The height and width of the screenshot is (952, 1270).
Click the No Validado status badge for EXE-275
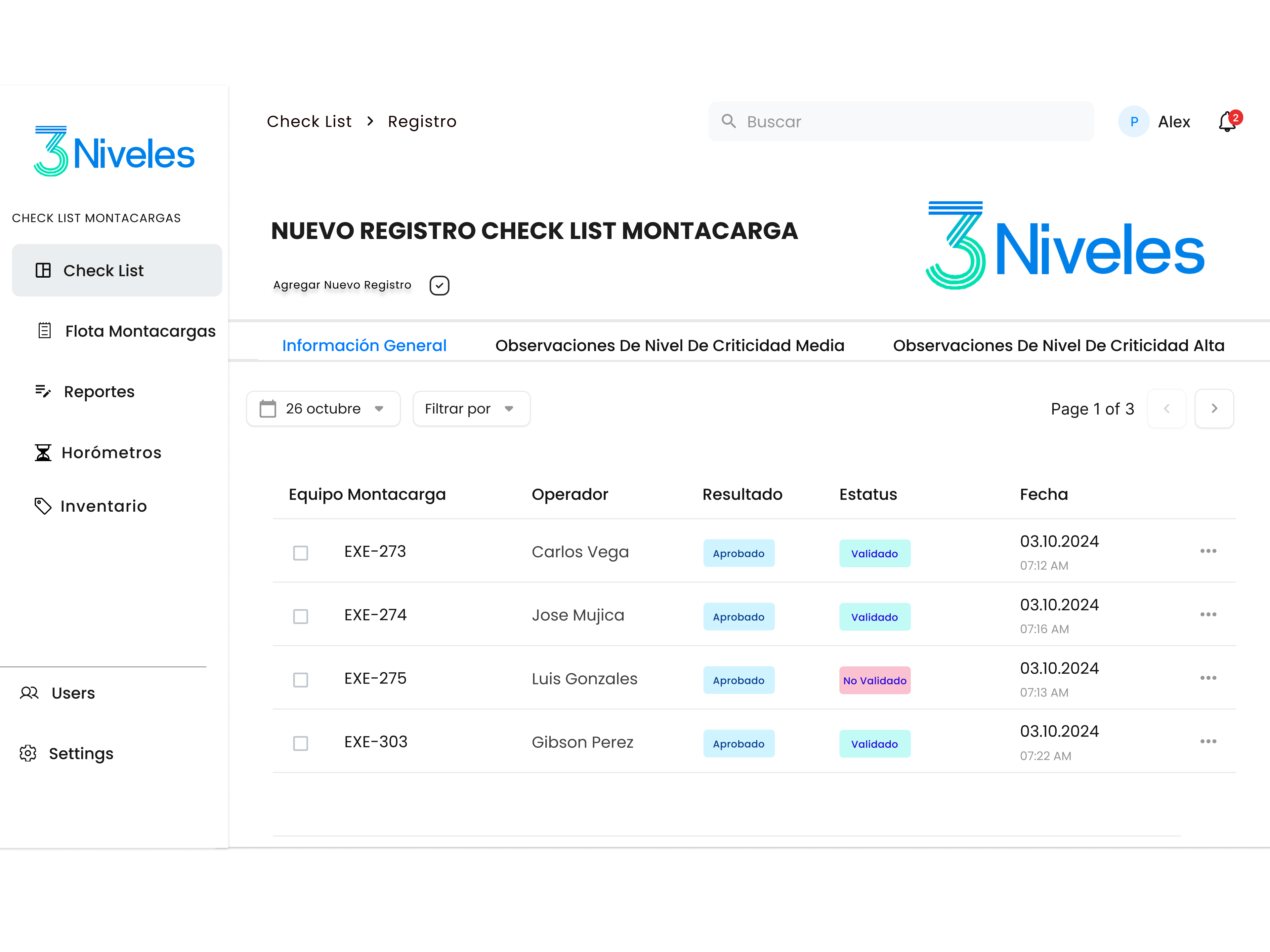pyautogui.click(x=874, y=680)
